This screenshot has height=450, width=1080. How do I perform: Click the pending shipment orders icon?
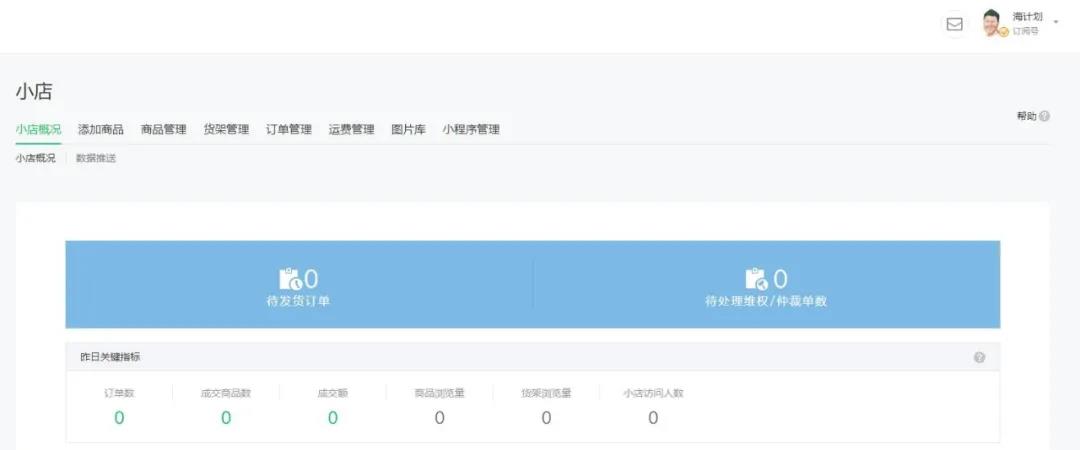tap(289, 279)
